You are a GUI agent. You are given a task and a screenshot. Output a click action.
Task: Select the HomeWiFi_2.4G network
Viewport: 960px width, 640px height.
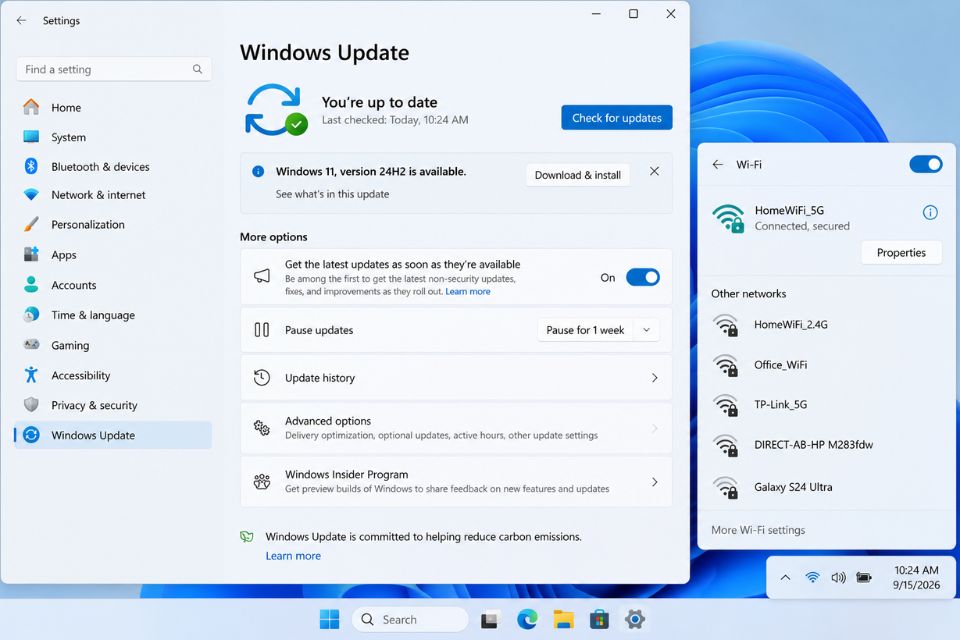pyautogui.click(x=827, y=325)
